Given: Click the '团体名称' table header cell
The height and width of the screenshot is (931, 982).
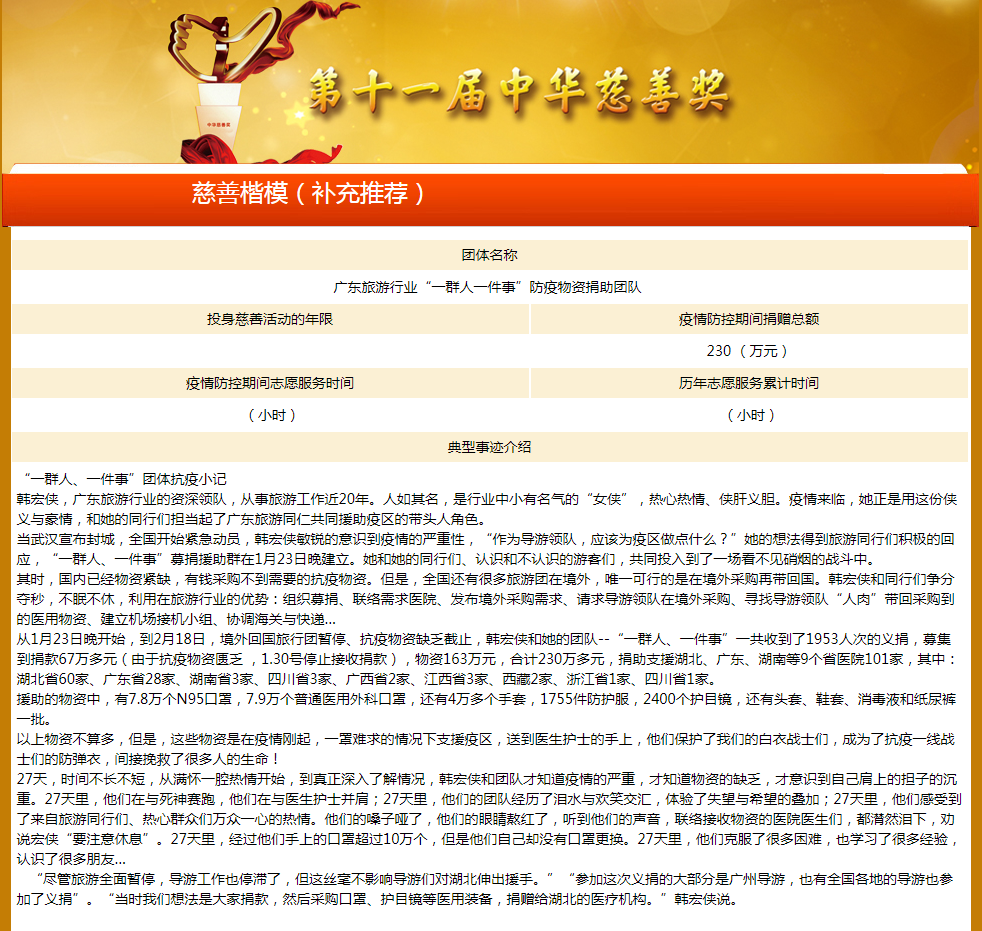Looking at the screenshot, I should coord(491,253).
